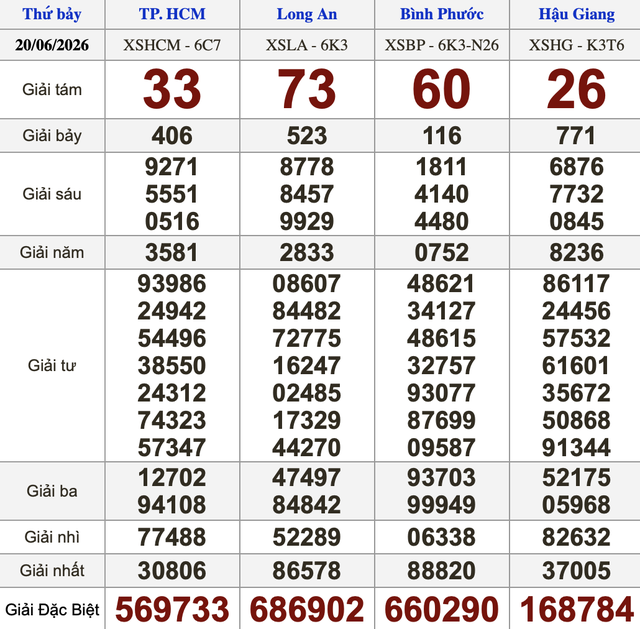Click the Giải ba row label

(x=52, y=491)
